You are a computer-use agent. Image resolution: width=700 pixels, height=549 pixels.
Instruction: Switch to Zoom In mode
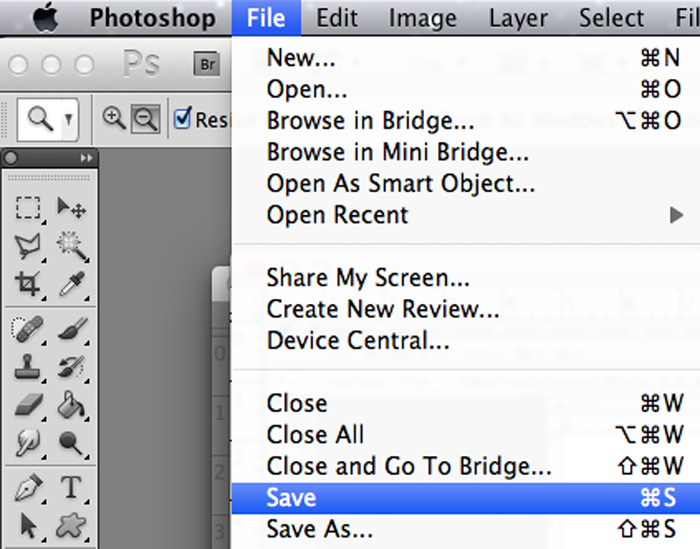click(114, 119)
